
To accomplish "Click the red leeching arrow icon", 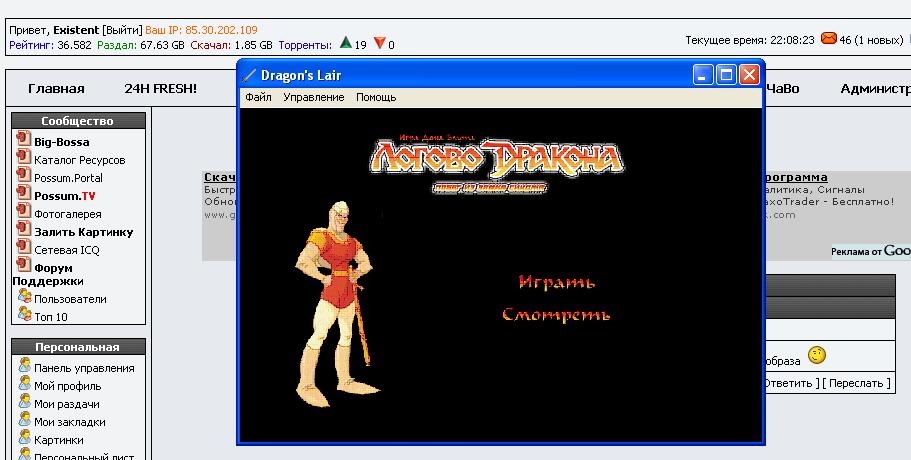I will tap(379, 43).
